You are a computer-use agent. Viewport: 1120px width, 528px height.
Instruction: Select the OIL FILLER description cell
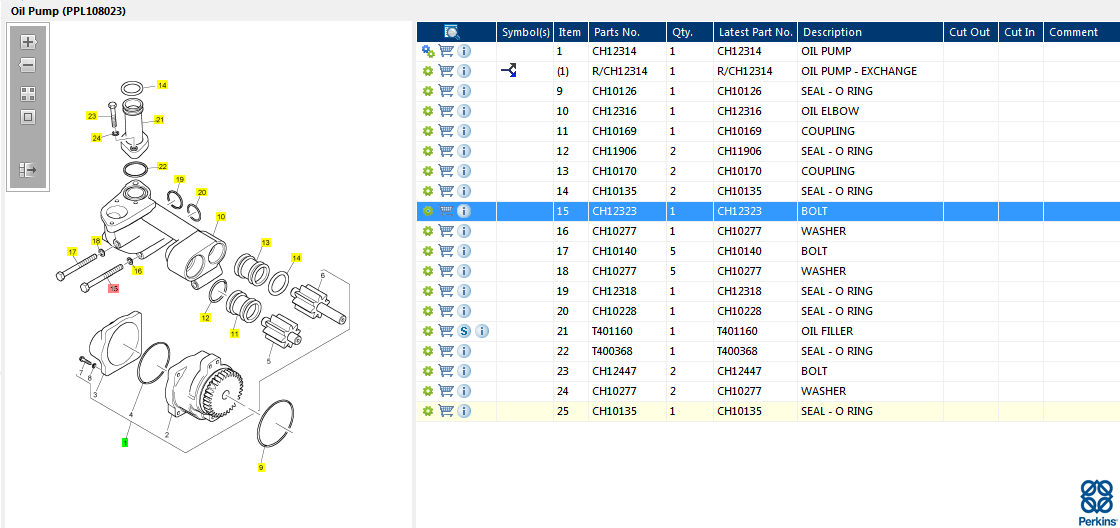click(827, 332)
